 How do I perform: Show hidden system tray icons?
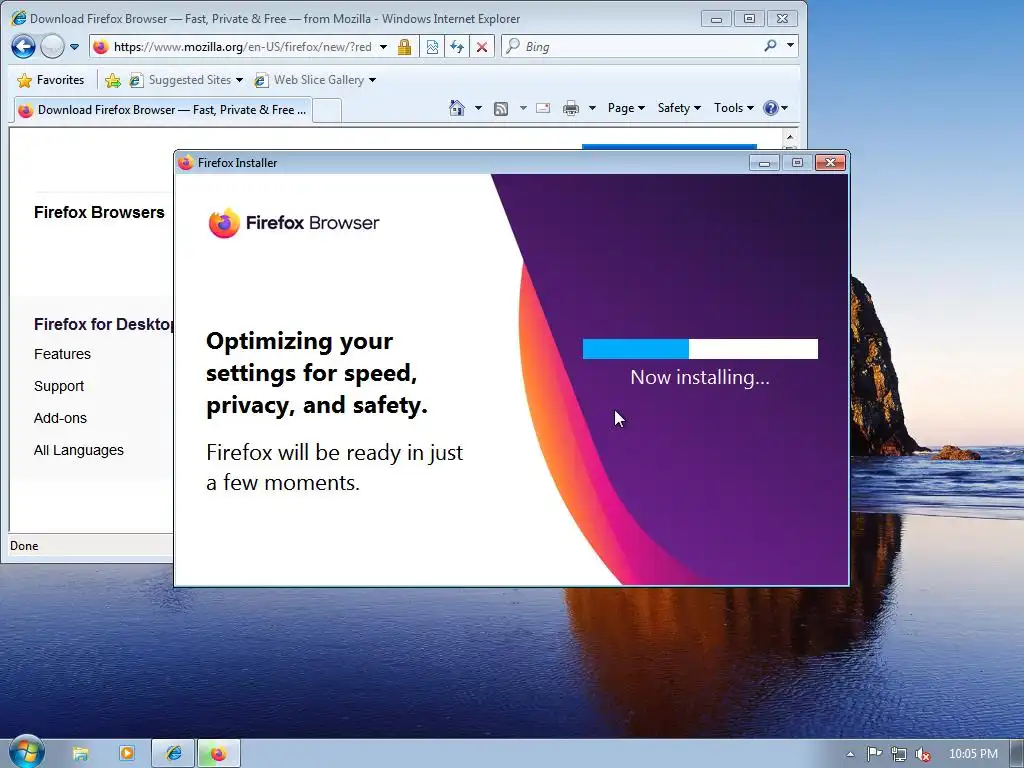click(x=850, y=754)
